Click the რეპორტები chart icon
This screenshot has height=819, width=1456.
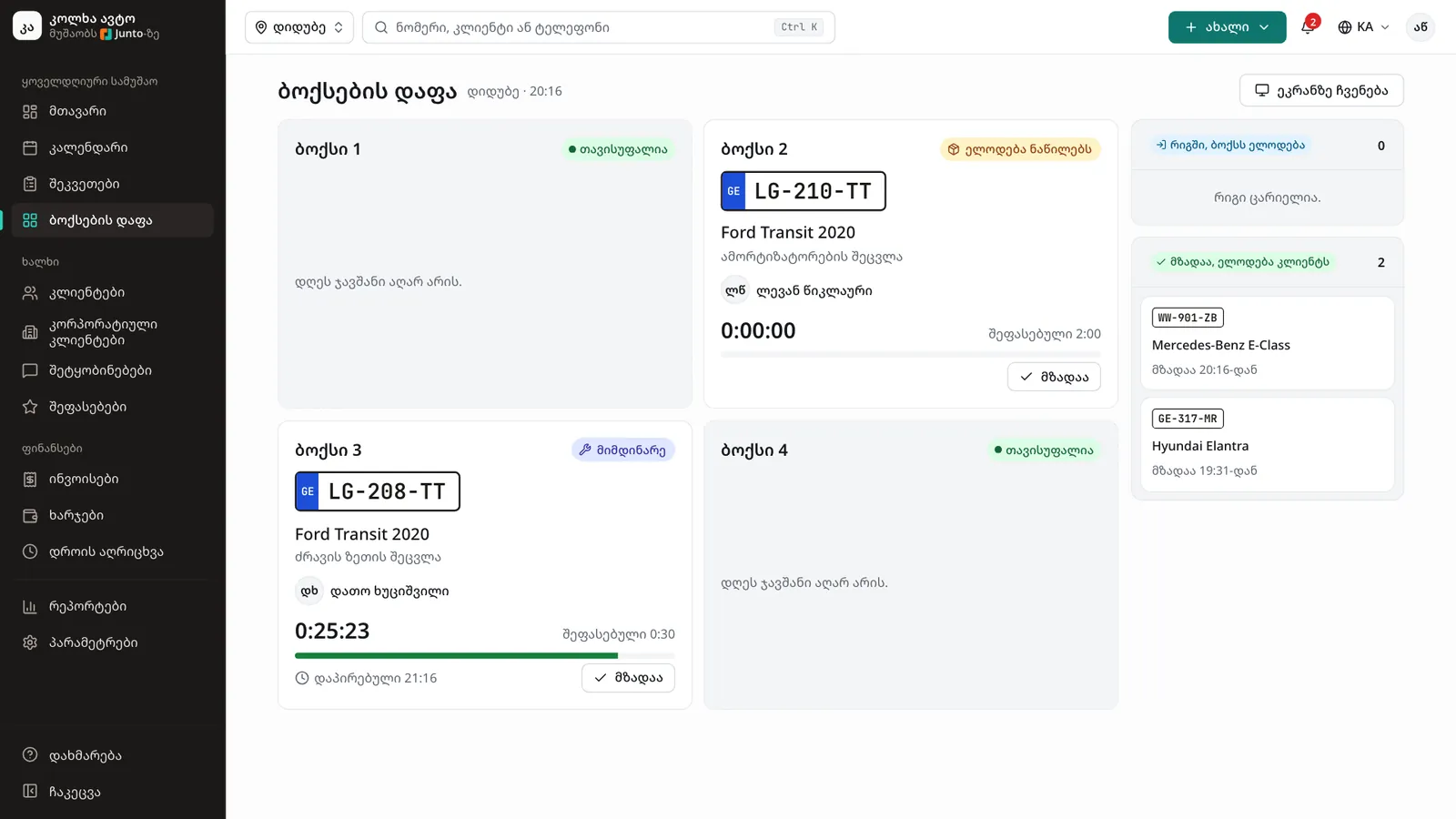30,606
